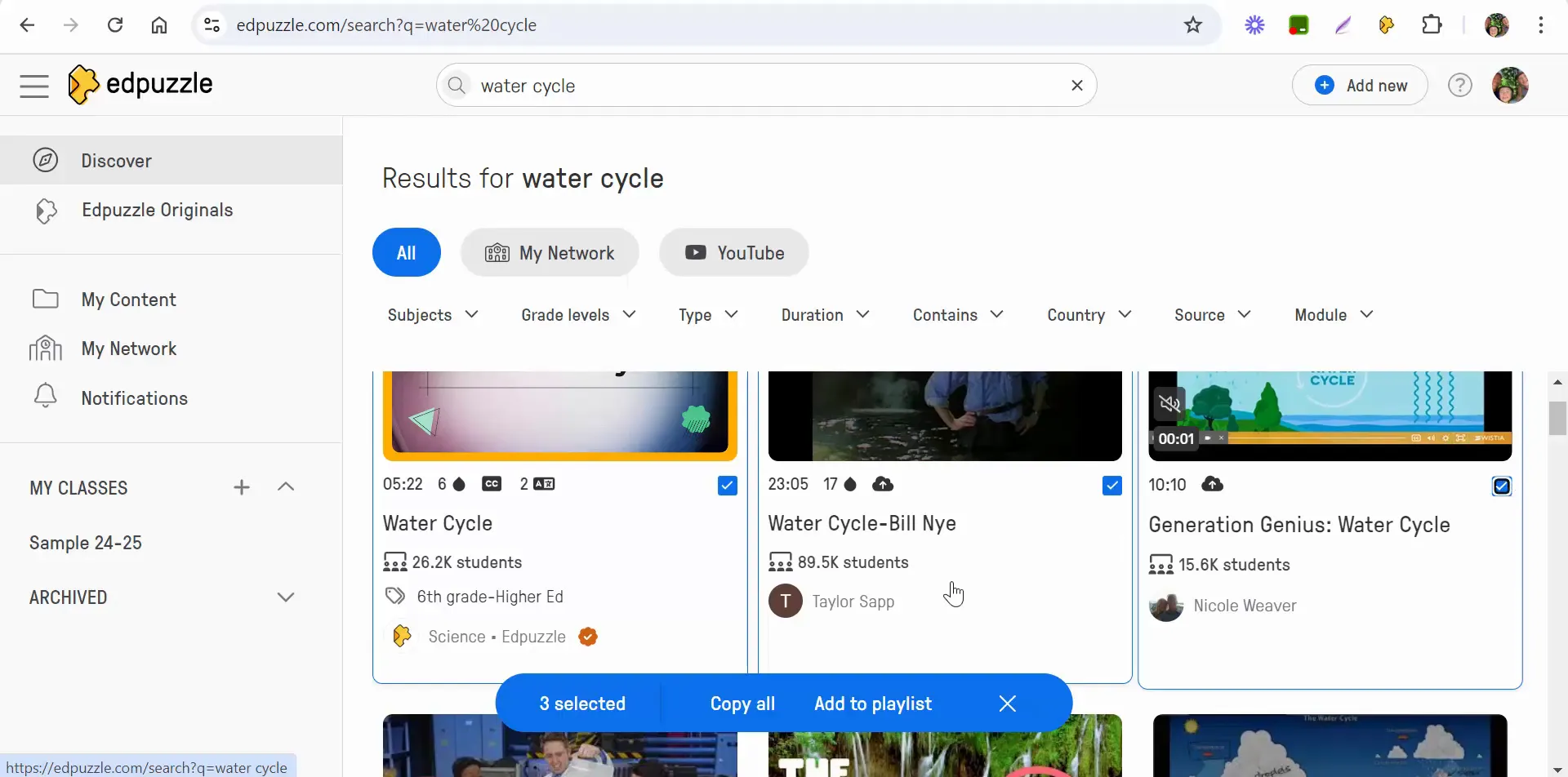Click Copy all in selection bar
This screenshot has width=1568, height=777.
click(742, 704)
